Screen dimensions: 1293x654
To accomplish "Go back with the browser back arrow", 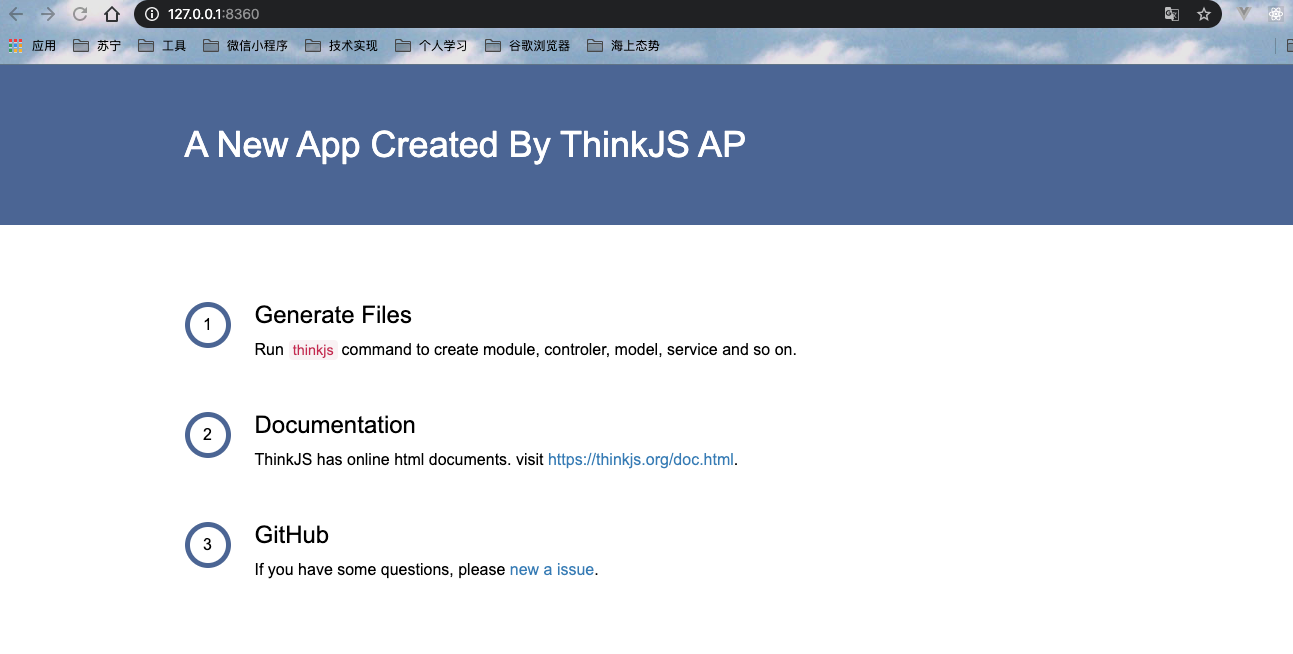I will click(x=16, y=14).
